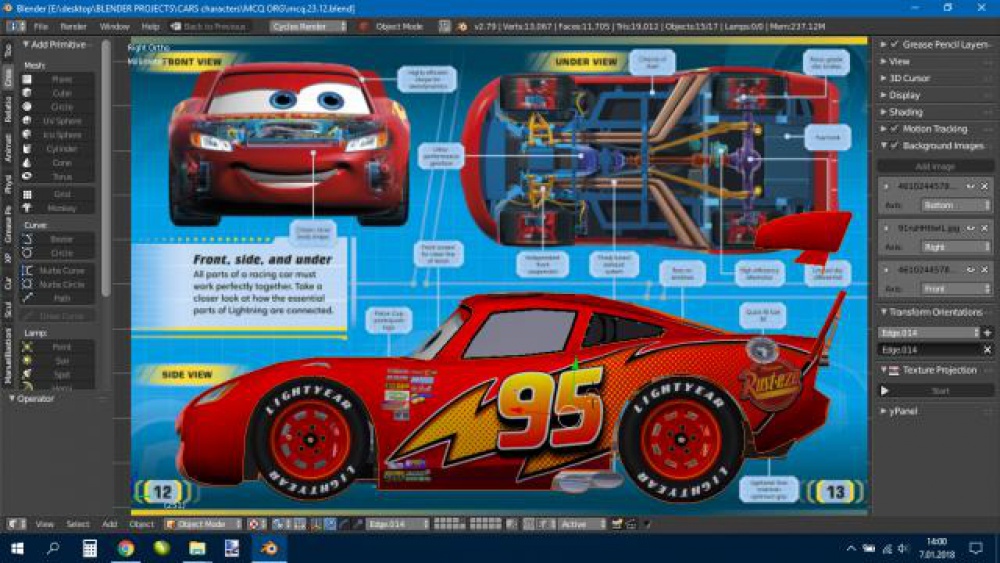Add a Grid mesh primitive

[59, 194]
